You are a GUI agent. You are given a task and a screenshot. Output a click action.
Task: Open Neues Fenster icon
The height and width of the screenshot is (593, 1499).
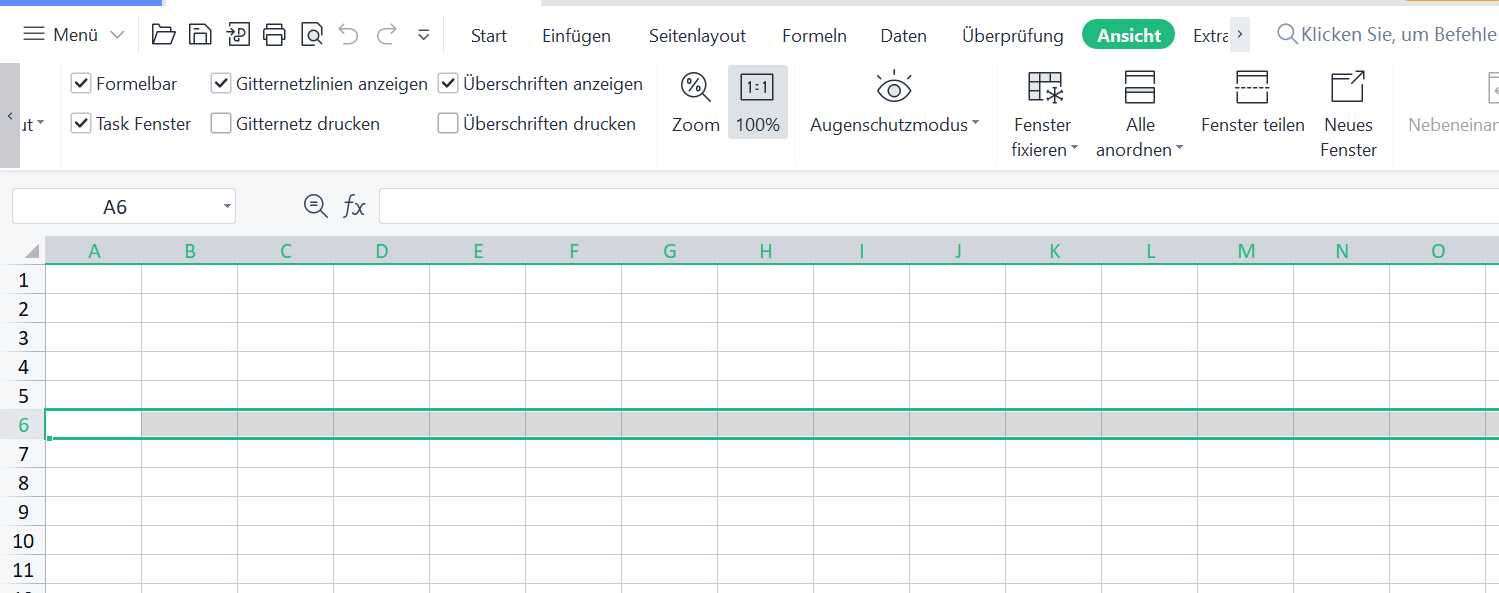[x=1348, y=88]
